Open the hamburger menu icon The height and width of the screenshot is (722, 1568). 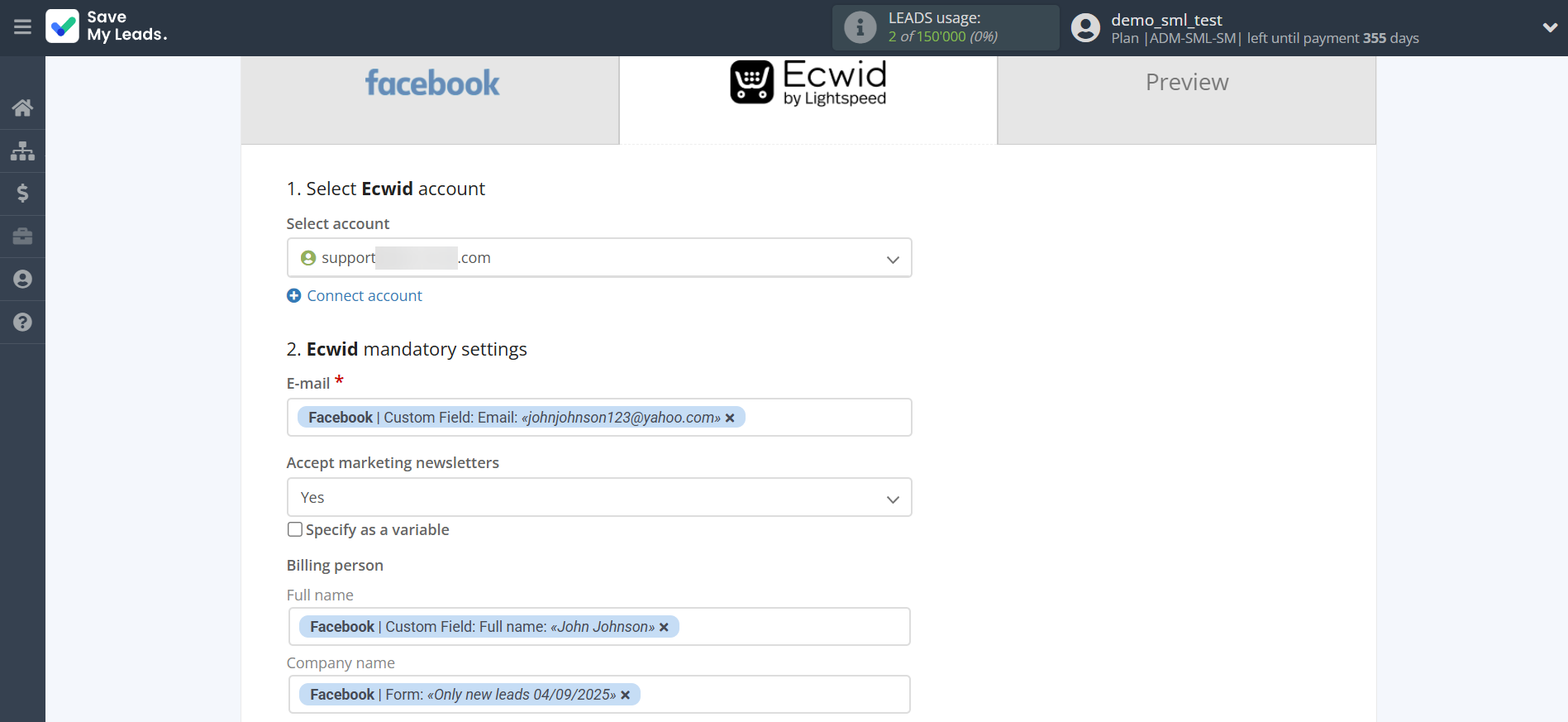(x=22, y=27)
